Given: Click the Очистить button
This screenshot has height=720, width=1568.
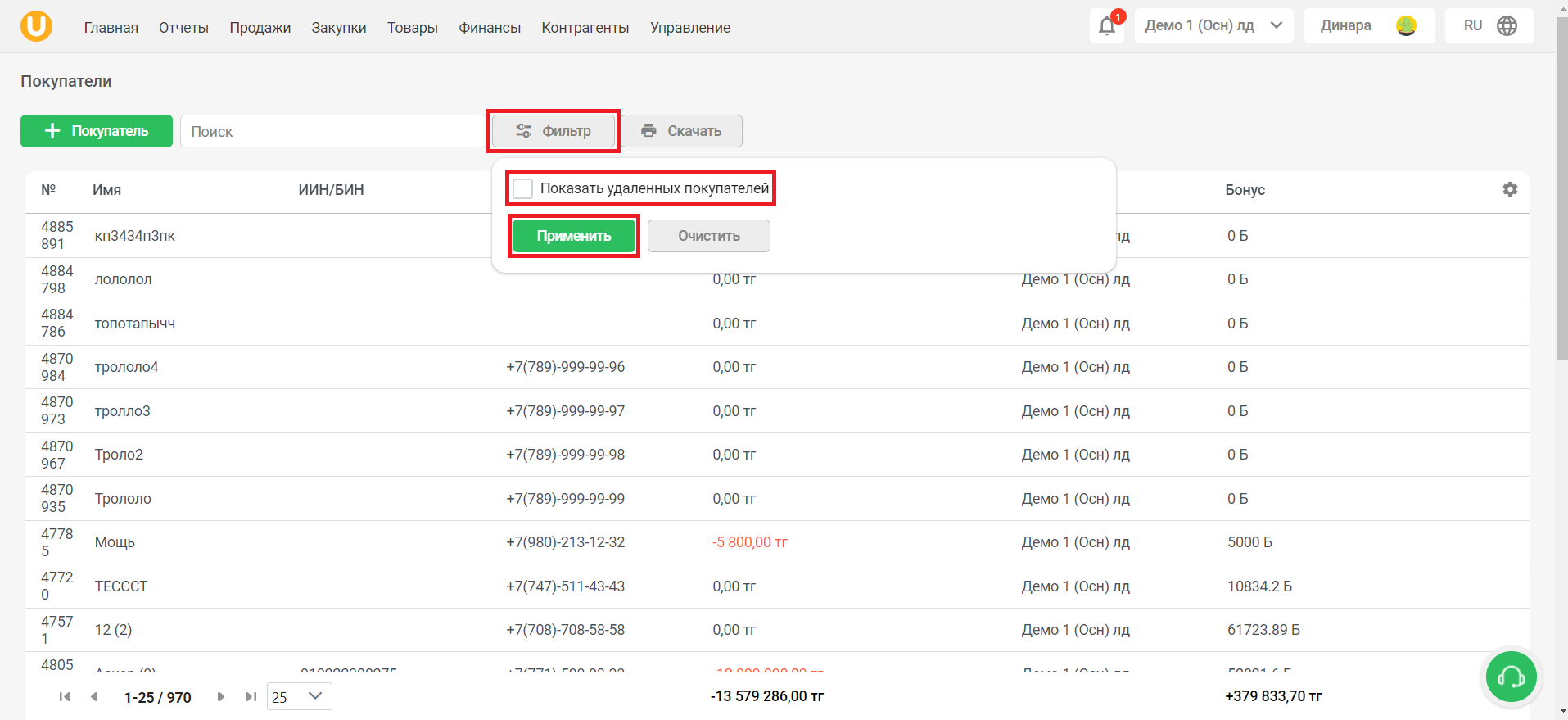Looking at the screenshot, I should coord(709,236).
